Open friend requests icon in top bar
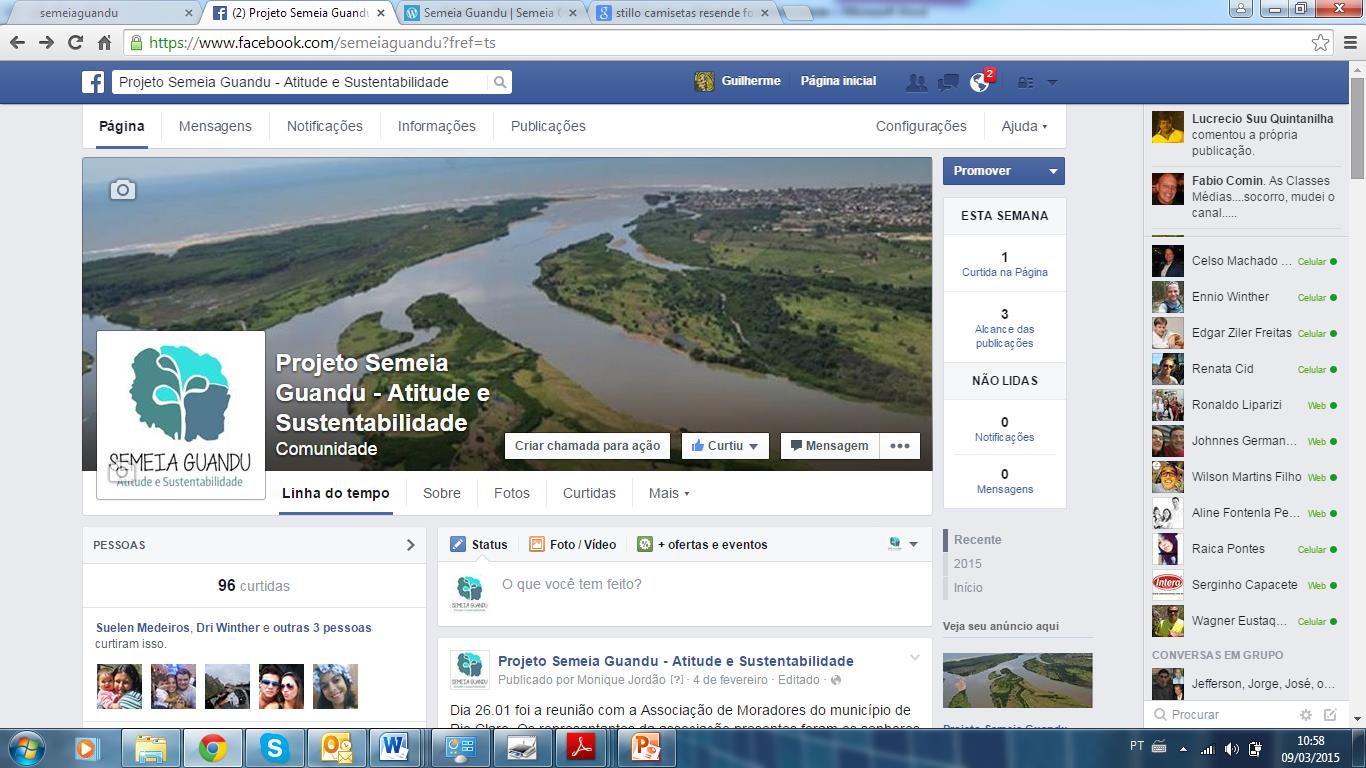This screenshot has width=1366, height=768. click(x=916, y=82)
